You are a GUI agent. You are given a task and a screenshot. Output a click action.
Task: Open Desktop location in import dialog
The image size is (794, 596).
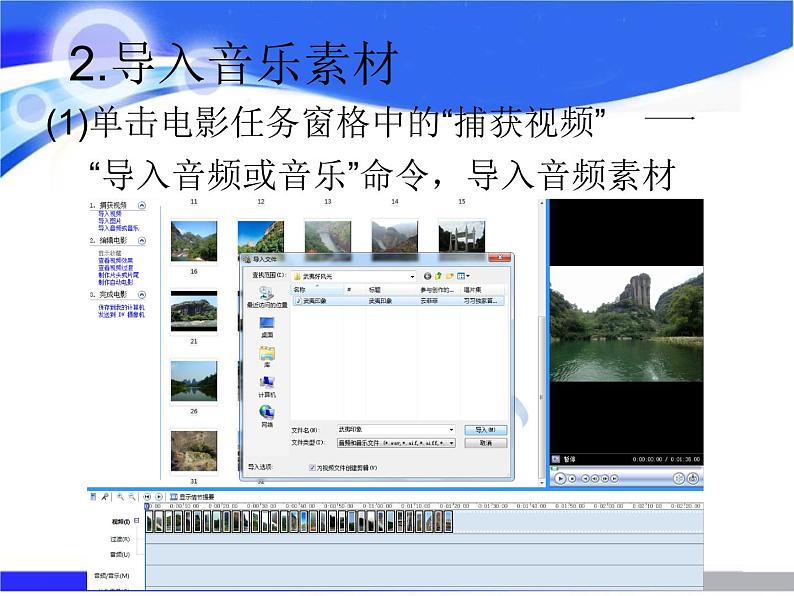(266, 324)
